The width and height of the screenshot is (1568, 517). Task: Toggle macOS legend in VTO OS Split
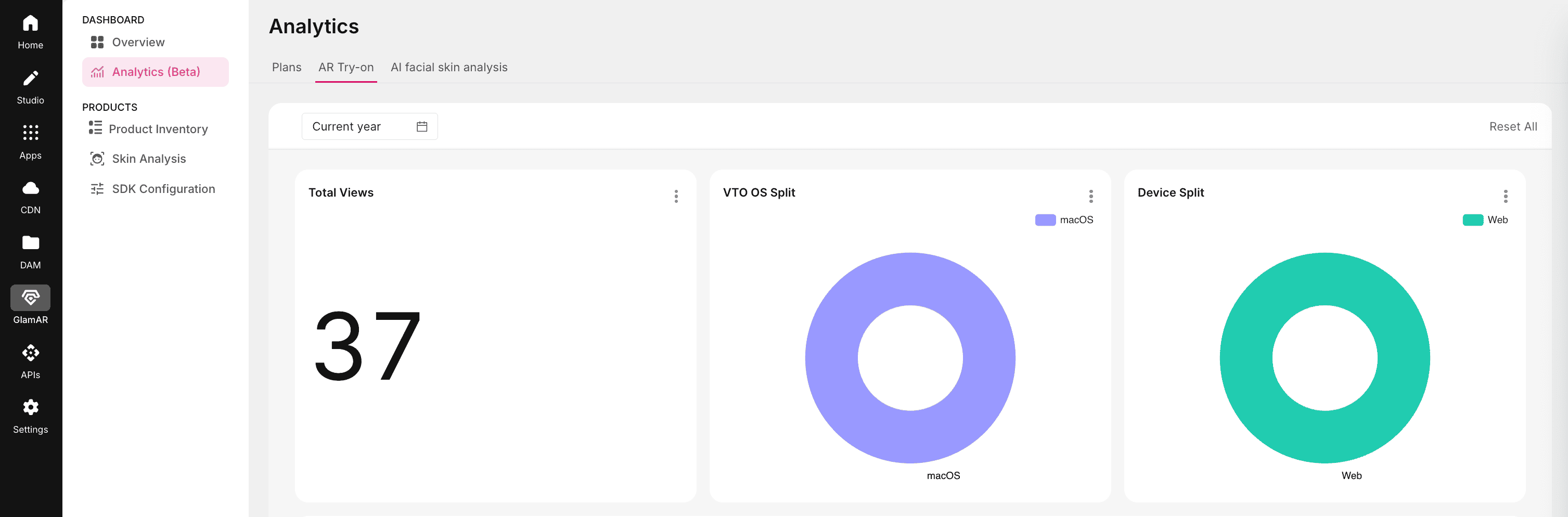[x=1063, y=219]
